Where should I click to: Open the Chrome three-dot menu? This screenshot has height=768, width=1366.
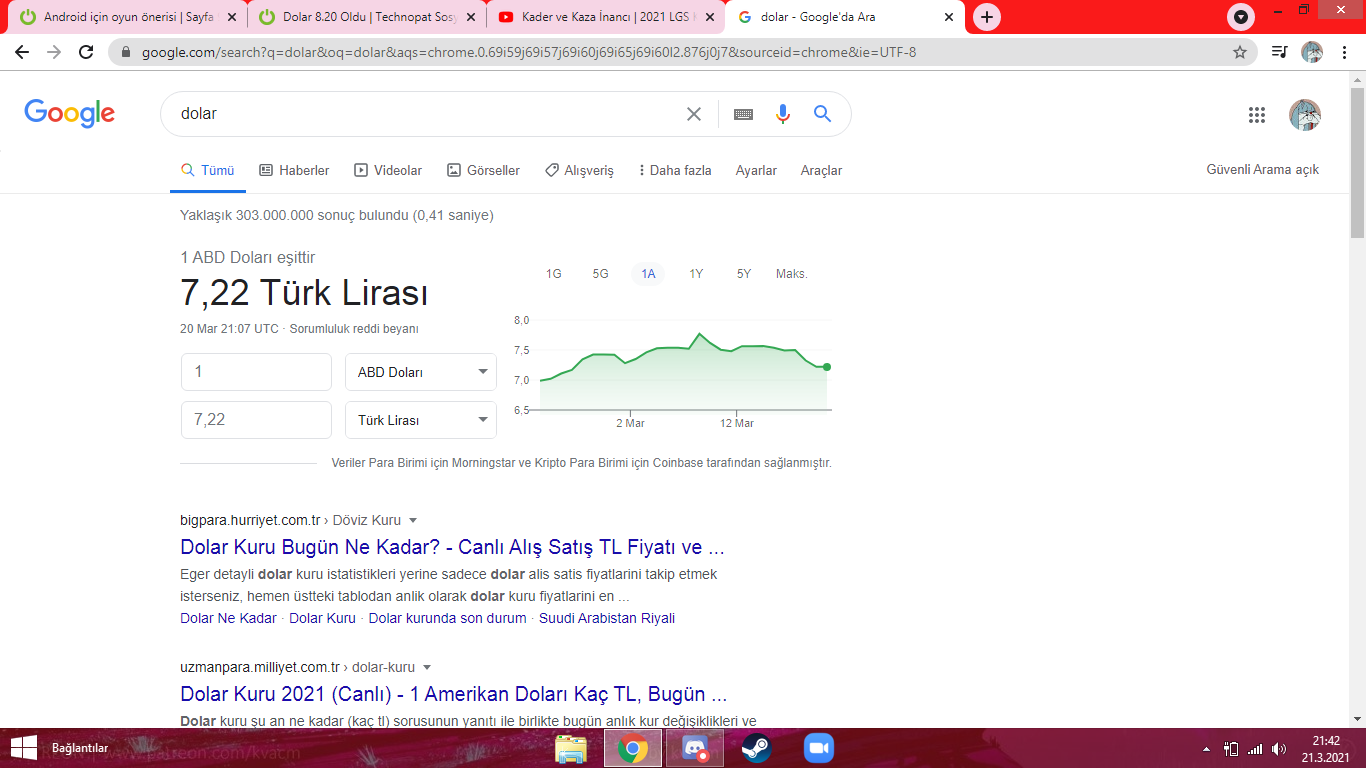coord(1344,52)
